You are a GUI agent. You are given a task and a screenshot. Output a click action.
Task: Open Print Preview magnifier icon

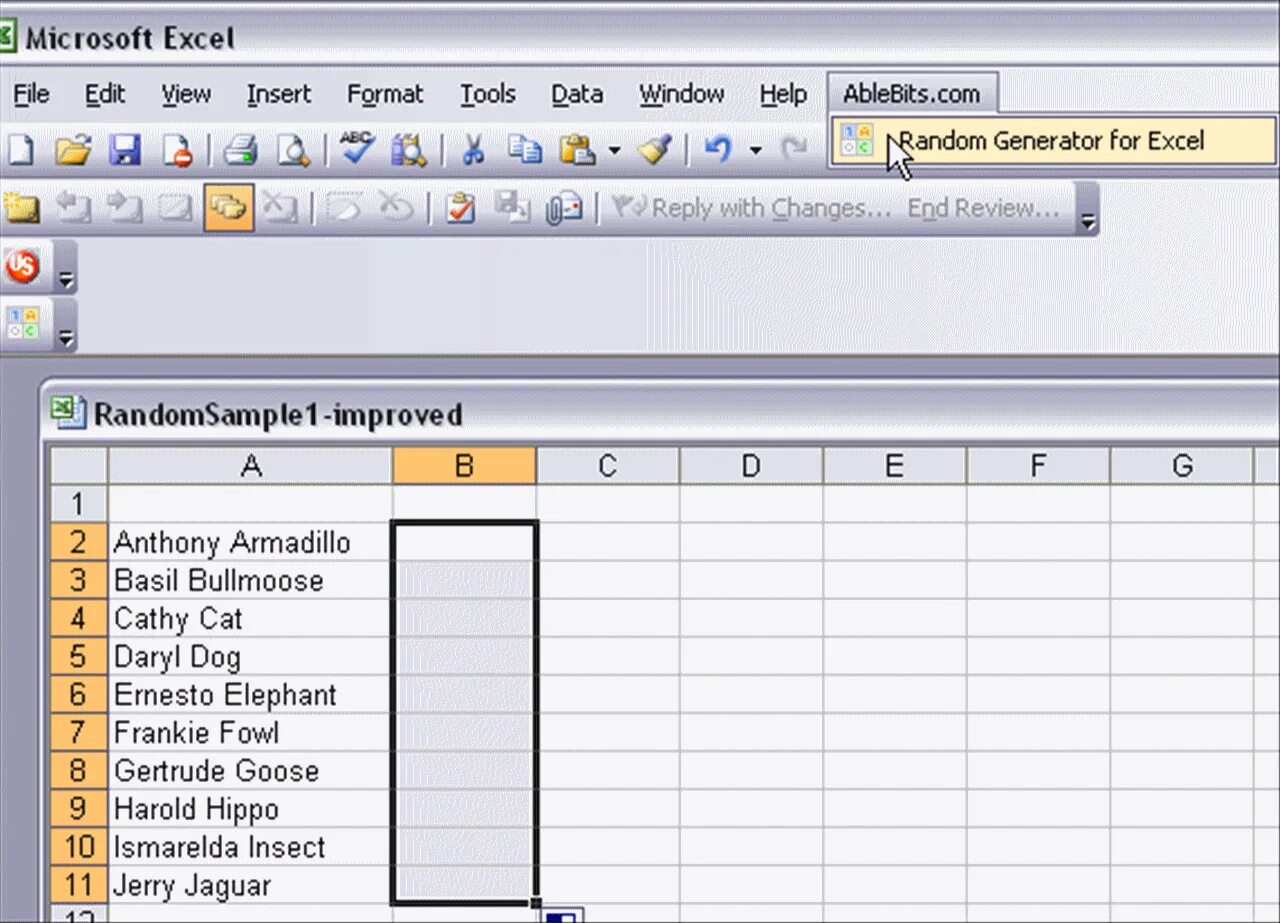[x=293, y=150]
